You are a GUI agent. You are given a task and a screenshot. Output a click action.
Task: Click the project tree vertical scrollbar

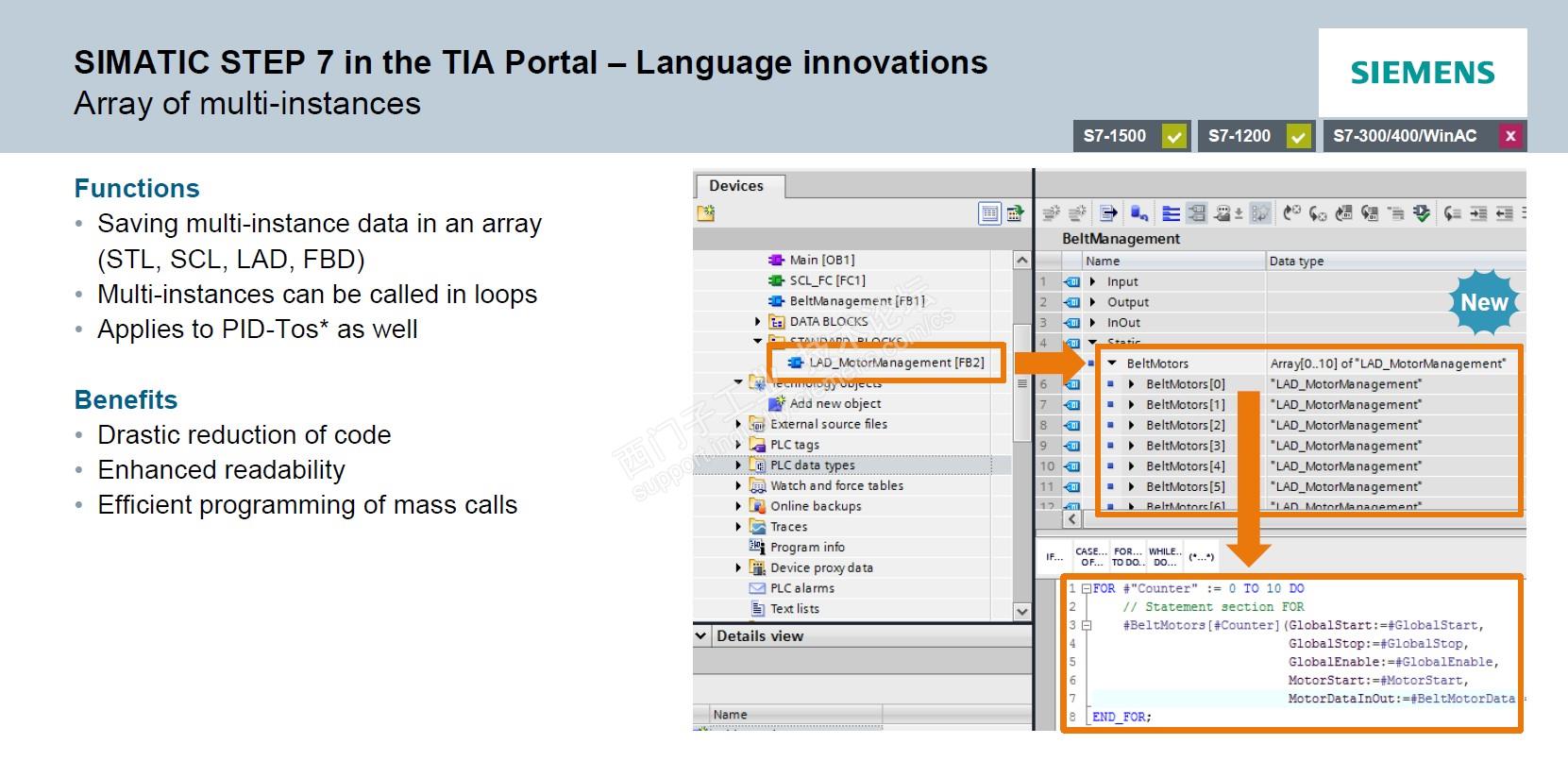pyautogui.click(x=1021, y=434)
